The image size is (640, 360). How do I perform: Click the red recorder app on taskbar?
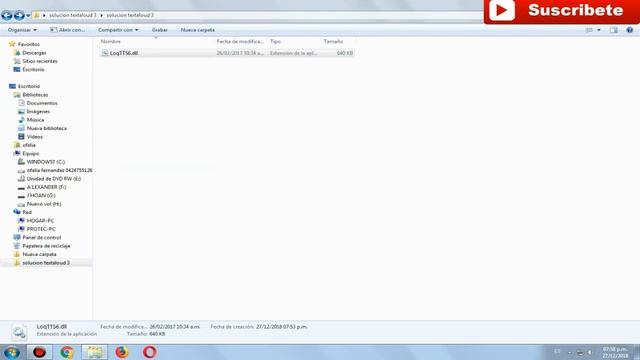coord(39,352)
